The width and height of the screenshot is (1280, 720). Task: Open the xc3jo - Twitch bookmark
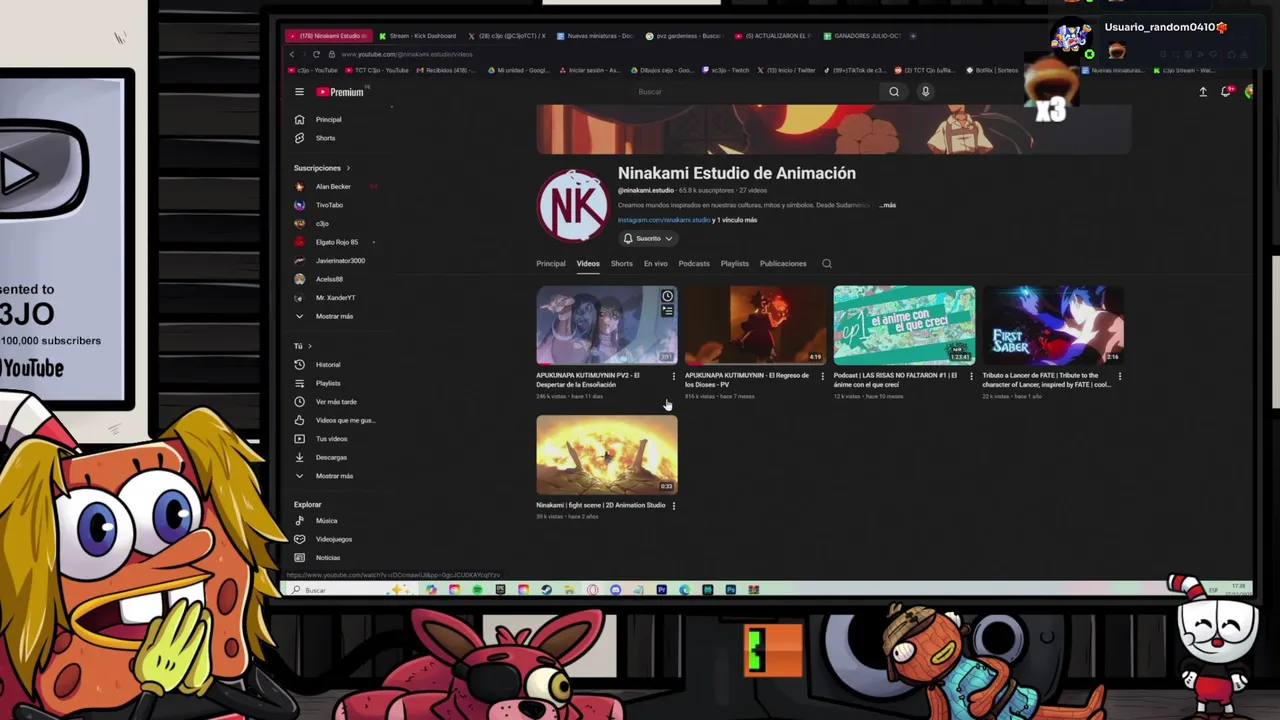click(x=726, y=71)
